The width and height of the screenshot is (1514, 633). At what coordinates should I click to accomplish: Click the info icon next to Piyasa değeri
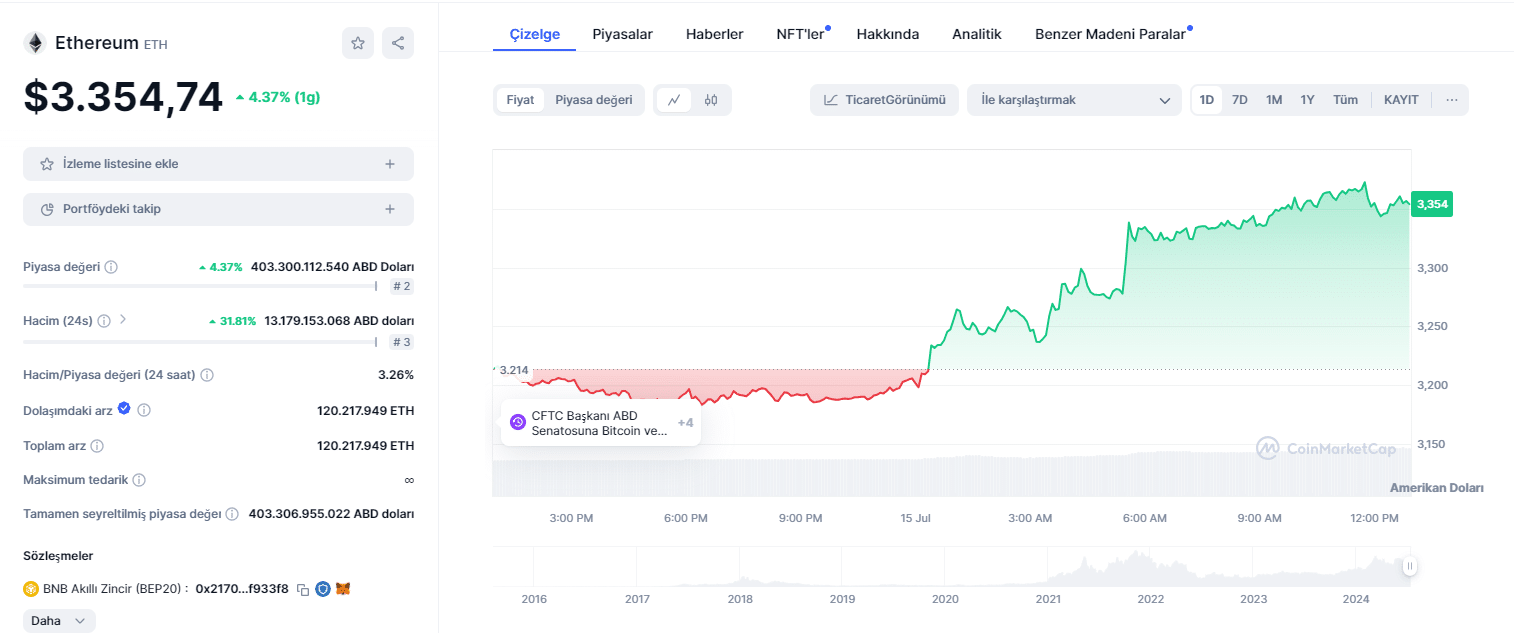click(111, 267)
